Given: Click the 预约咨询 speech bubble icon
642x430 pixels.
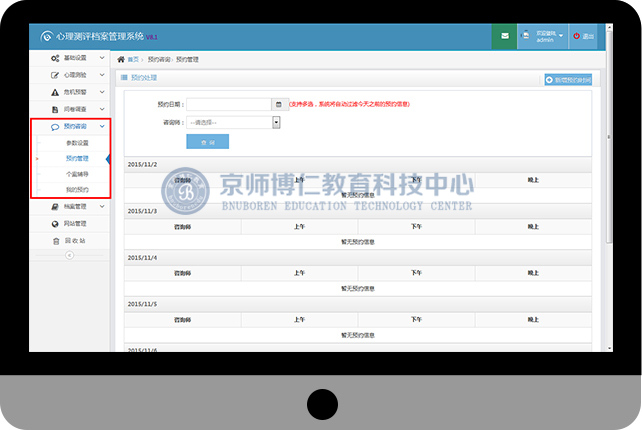Looking at the screenshot, I should tap(55, 127).
